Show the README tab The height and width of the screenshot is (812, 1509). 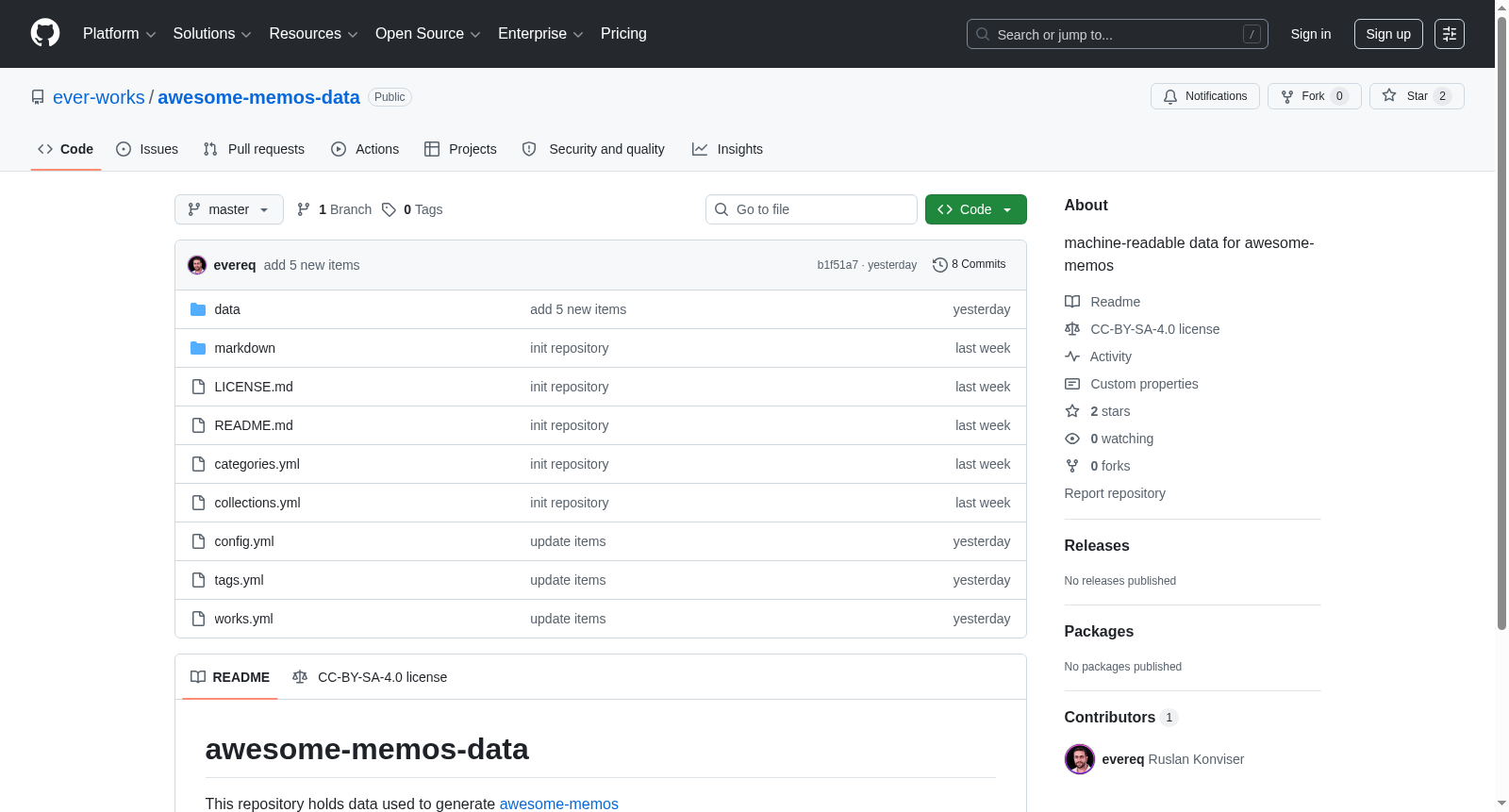(x=230, y=677)
